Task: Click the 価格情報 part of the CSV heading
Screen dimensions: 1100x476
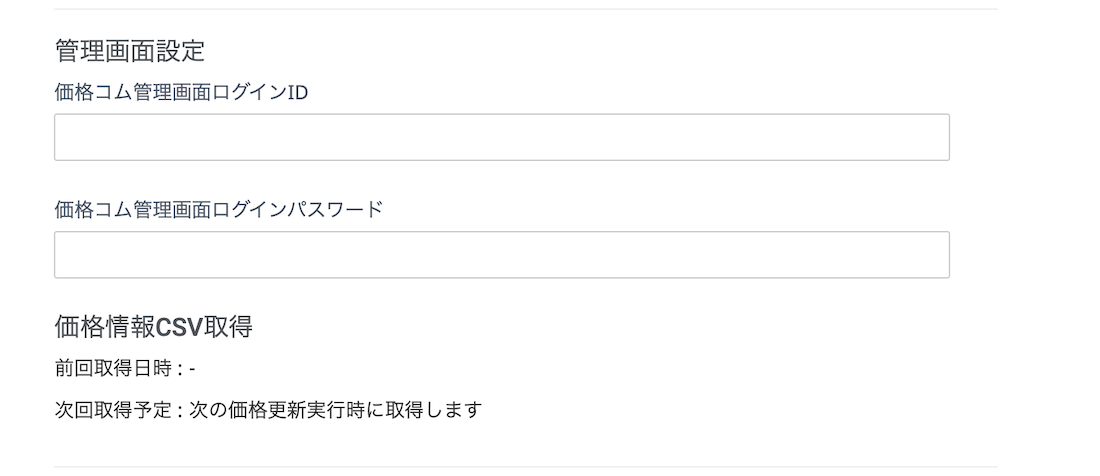Action: point(105,327)
